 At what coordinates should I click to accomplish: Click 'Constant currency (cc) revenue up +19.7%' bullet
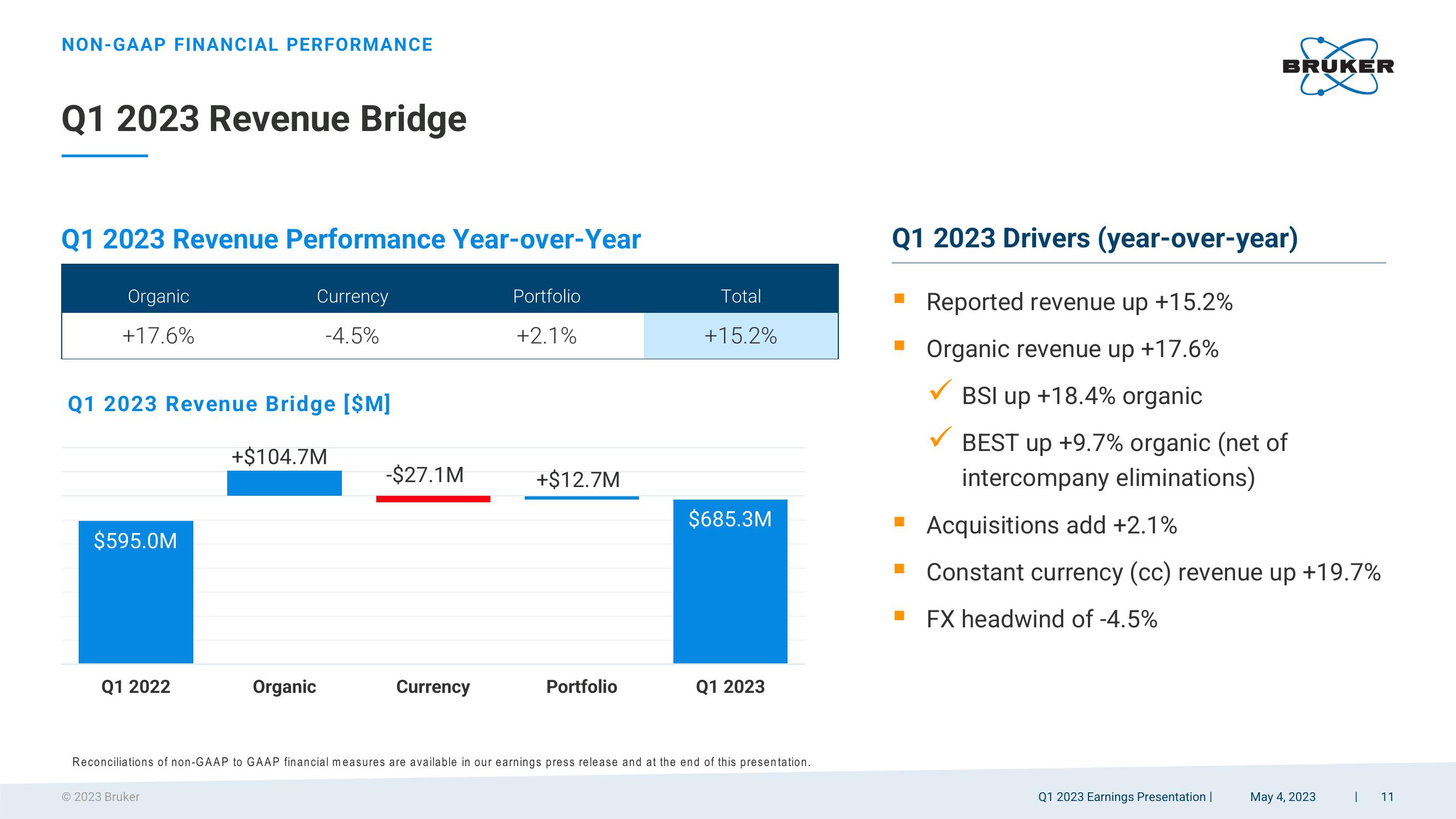click(x=1153, y=572)
